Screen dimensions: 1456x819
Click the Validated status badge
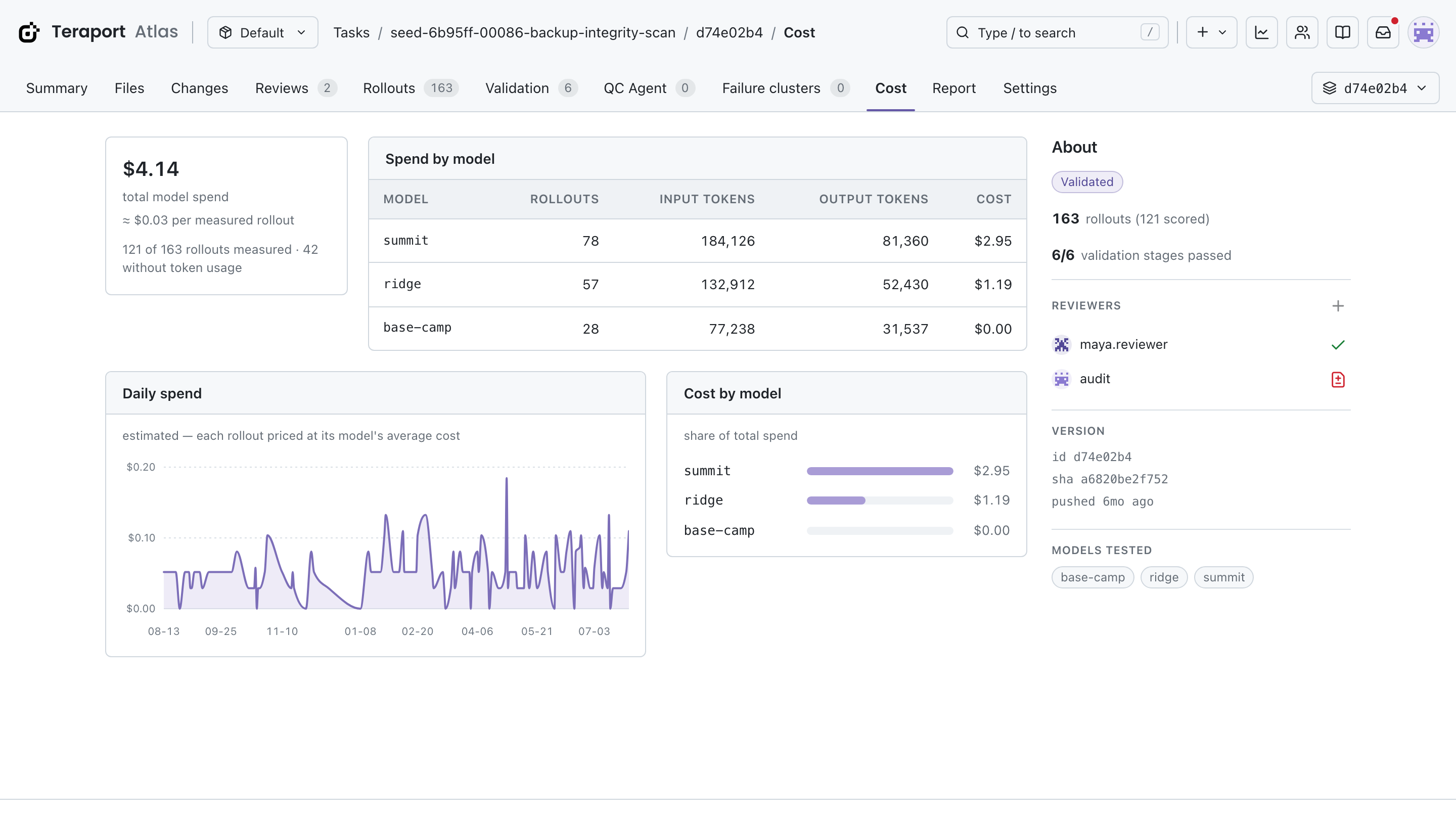click(x=1086, y=181)
